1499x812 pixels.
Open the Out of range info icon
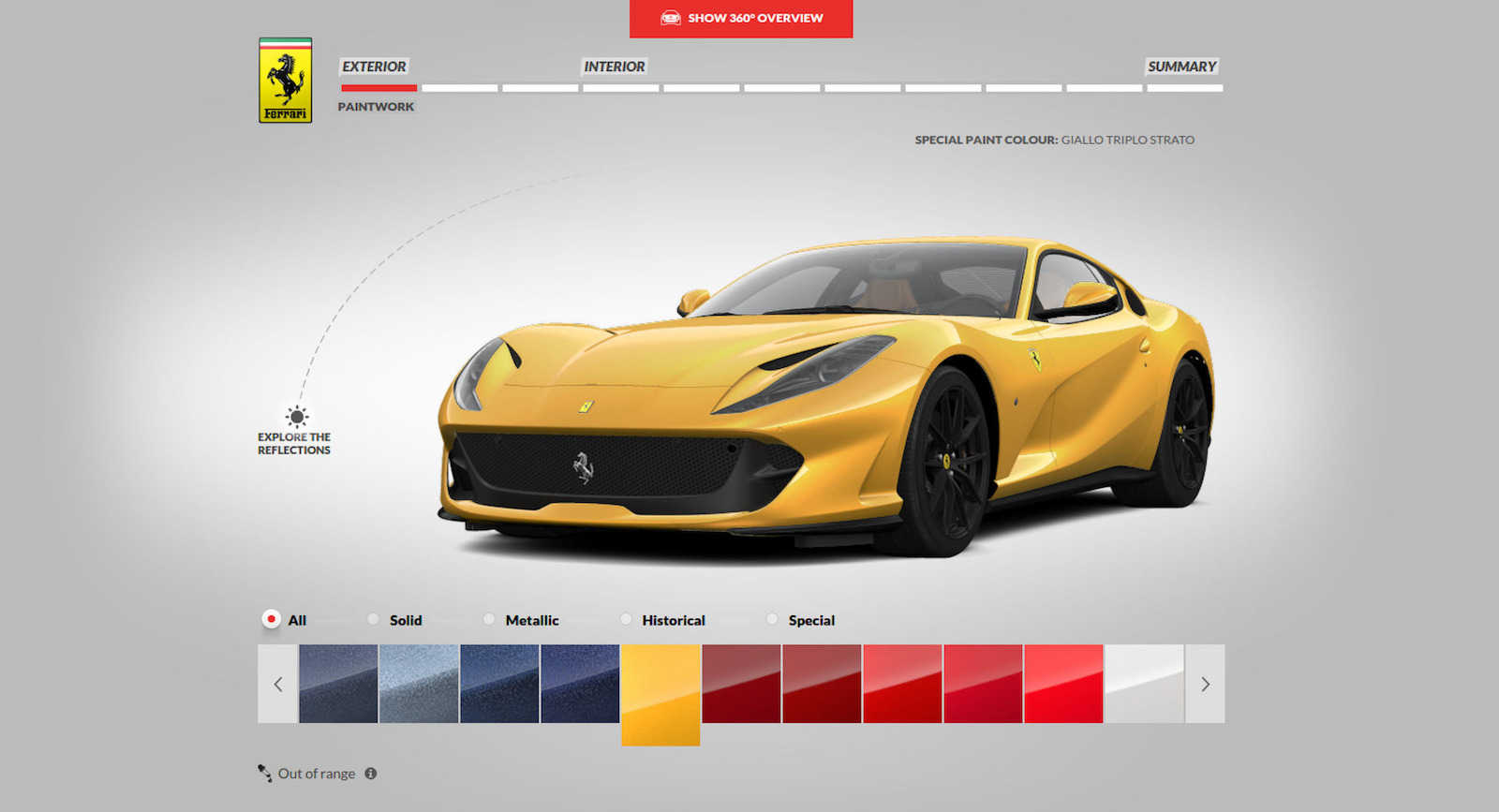pyautogui.click(x=371, y=774)
